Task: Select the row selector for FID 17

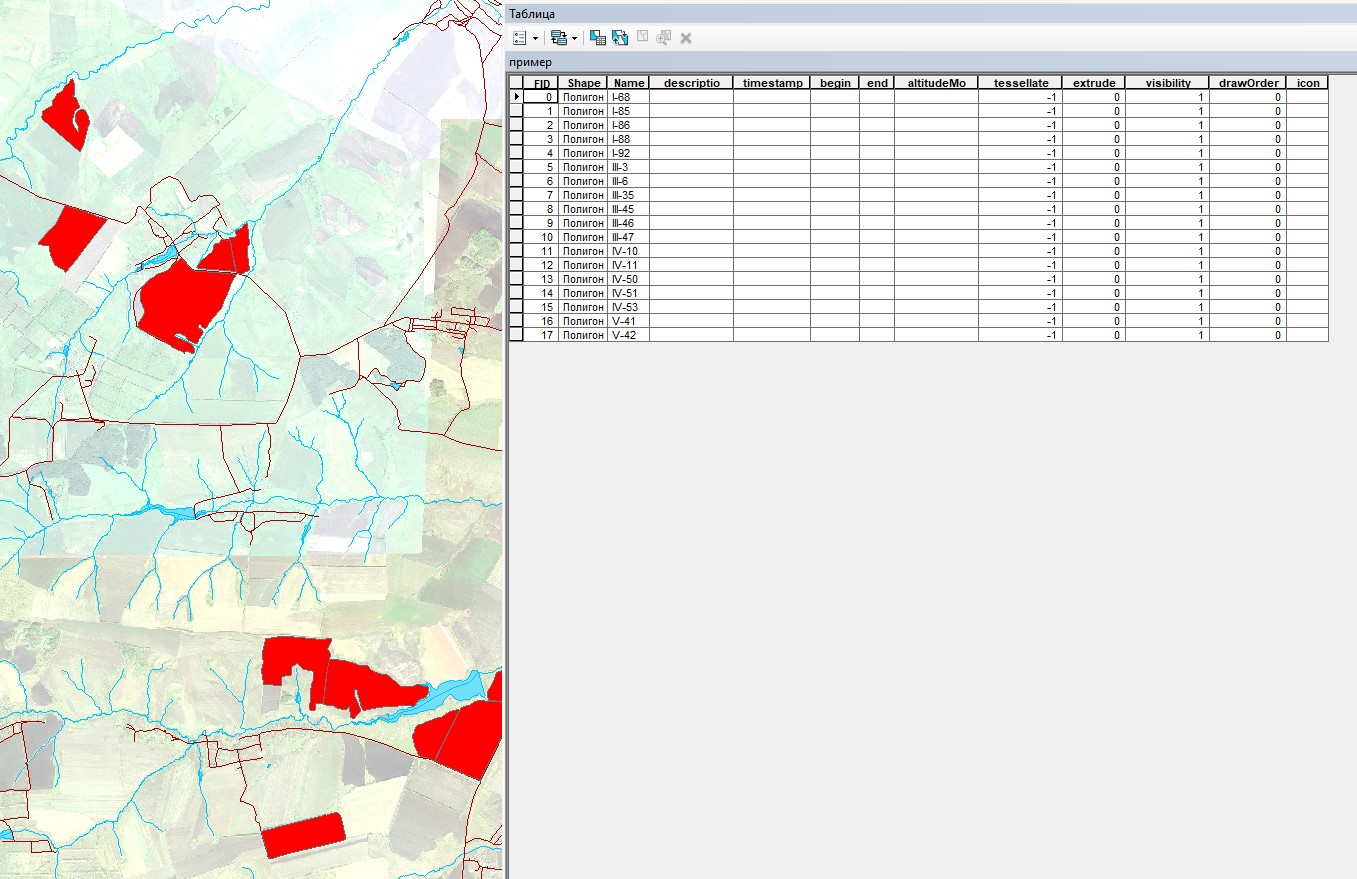Action: 516,335
